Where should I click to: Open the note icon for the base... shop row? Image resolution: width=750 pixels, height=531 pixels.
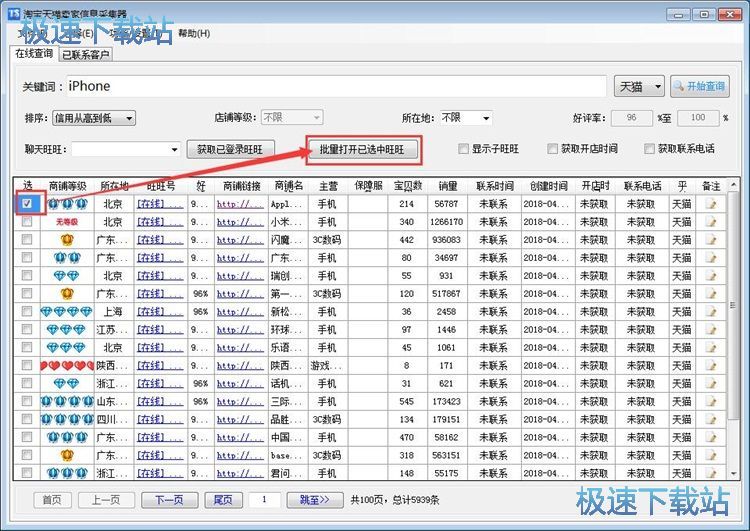[x=711, y=455]
